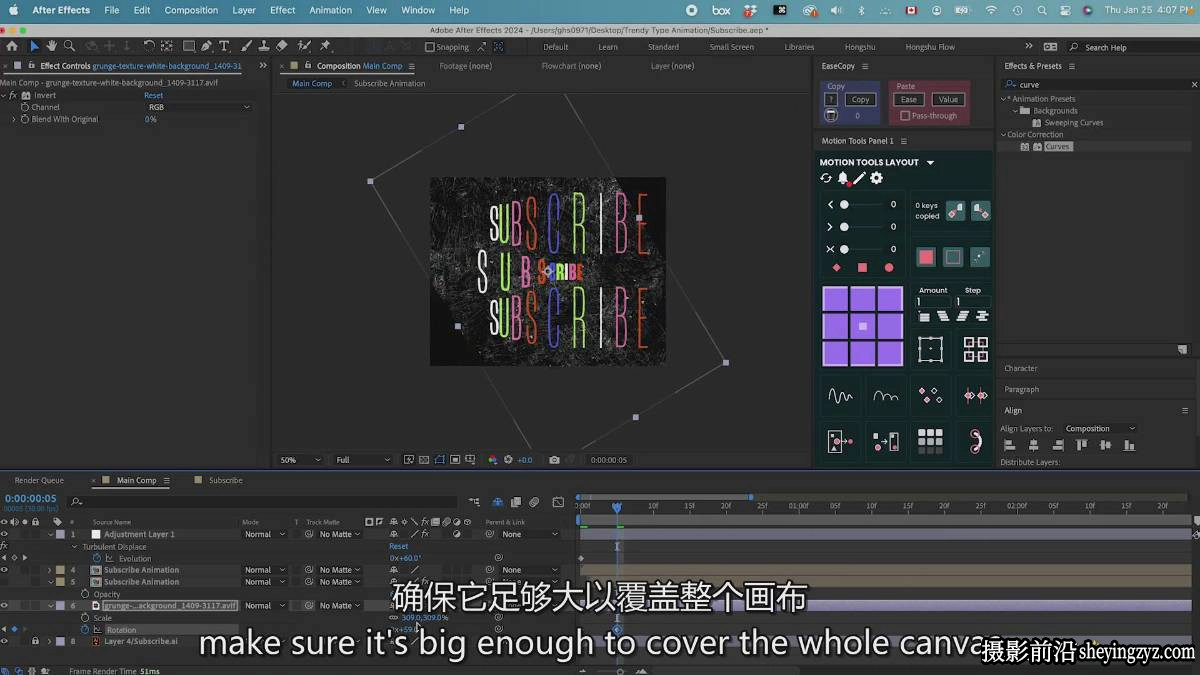Viewport: 1200px width, 675px height.
Task: Collapse Animation Presets tree in Effects & Presets
Action: (1004, 99)
